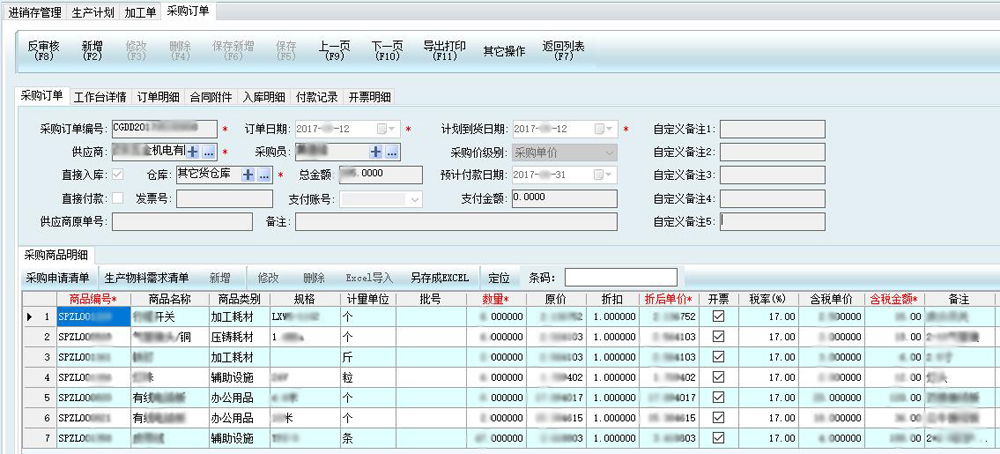
Task: Expand the 预计付款日期 date dropdown arrow
Action: (610, 175)
